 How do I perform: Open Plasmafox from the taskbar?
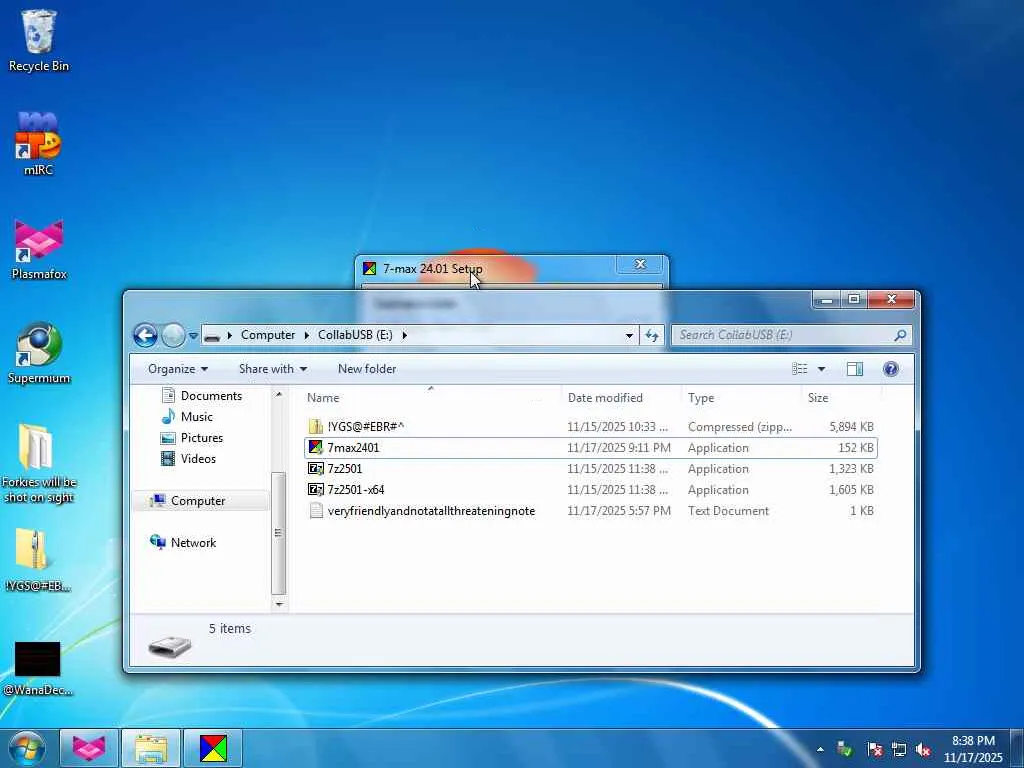89,748
